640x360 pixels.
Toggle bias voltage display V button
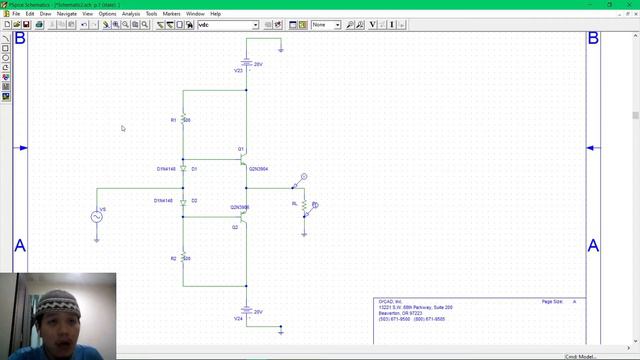coord(372,25)
